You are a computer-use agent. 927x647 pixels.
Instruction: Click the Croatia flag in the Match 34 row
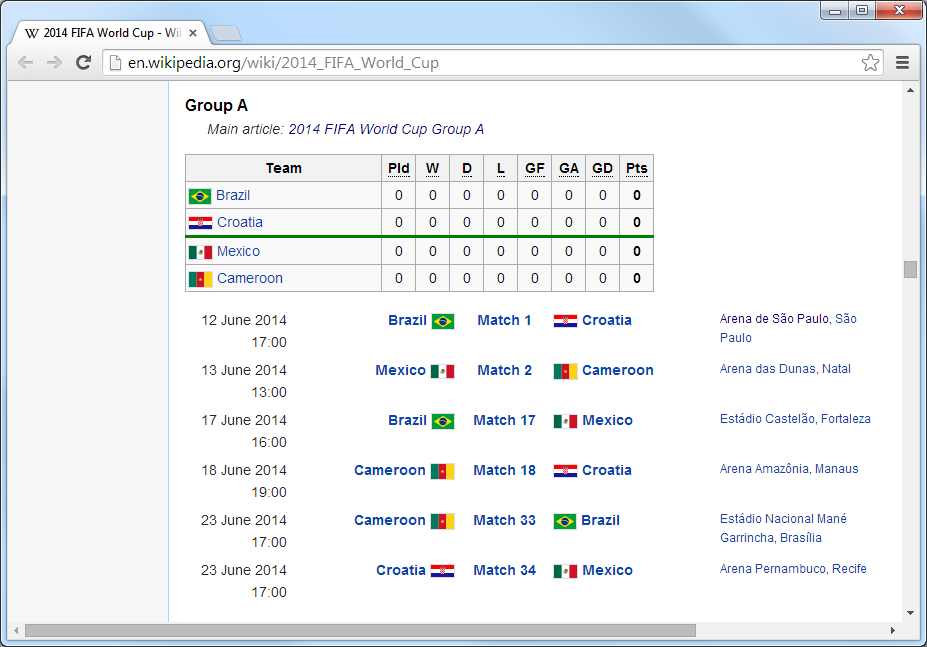coord(442,571)
